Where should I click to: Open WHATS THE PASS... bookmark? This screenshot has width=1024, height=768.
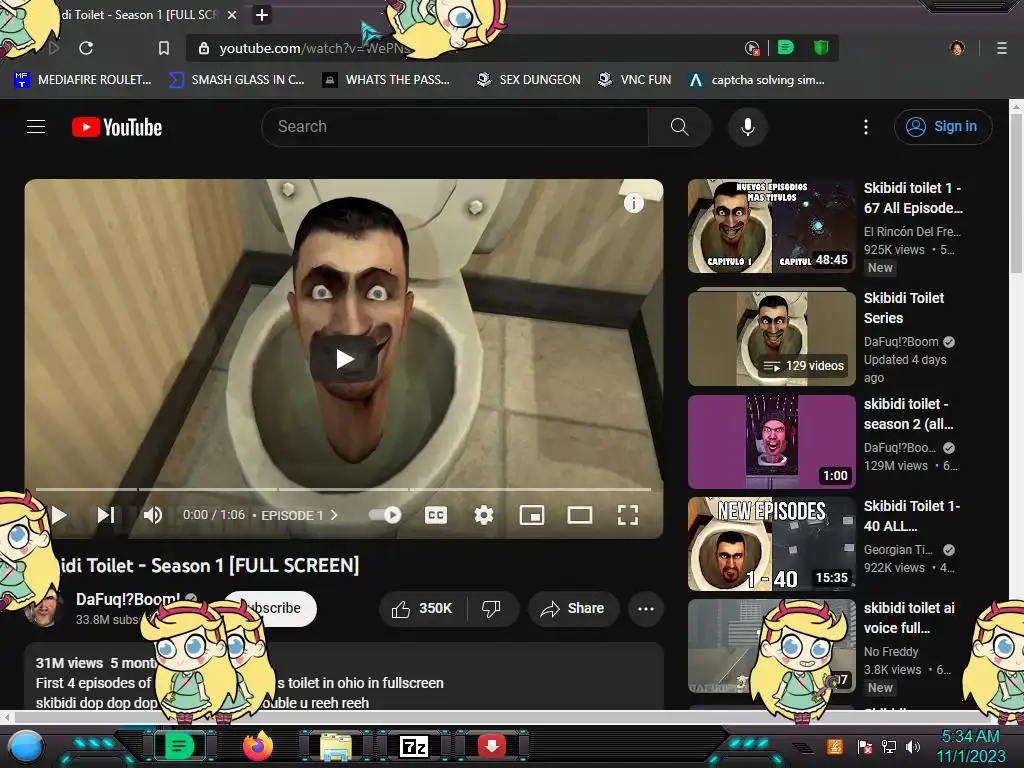[387, 80]
